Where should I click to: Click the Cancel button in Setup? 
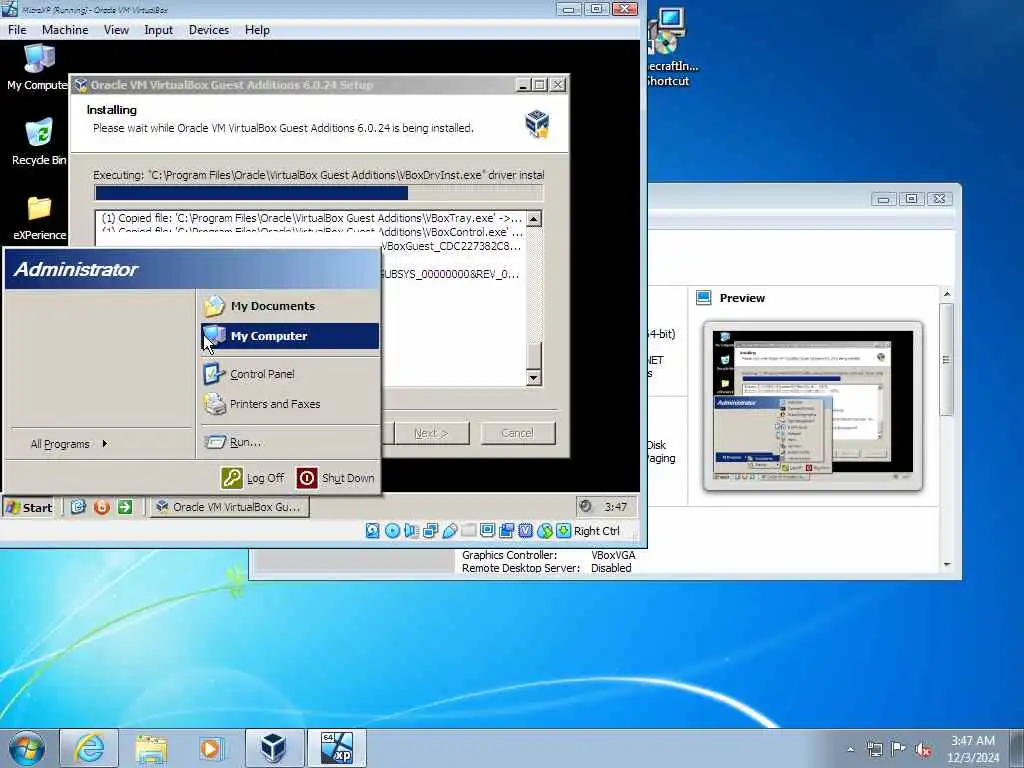coord(518,433)
